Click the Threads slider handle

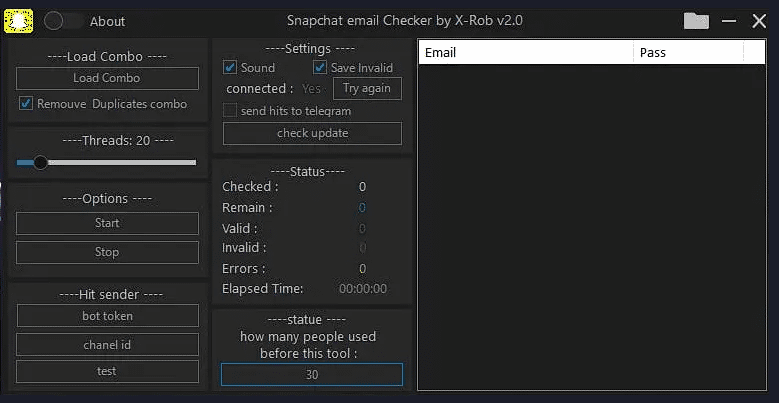40,162
